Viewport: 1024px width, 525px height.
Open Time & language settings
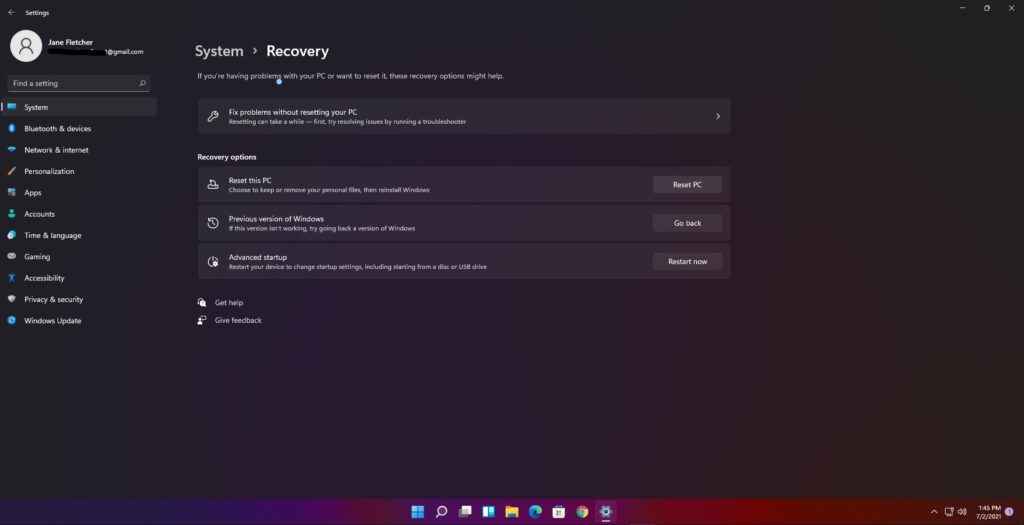(79, 235)
